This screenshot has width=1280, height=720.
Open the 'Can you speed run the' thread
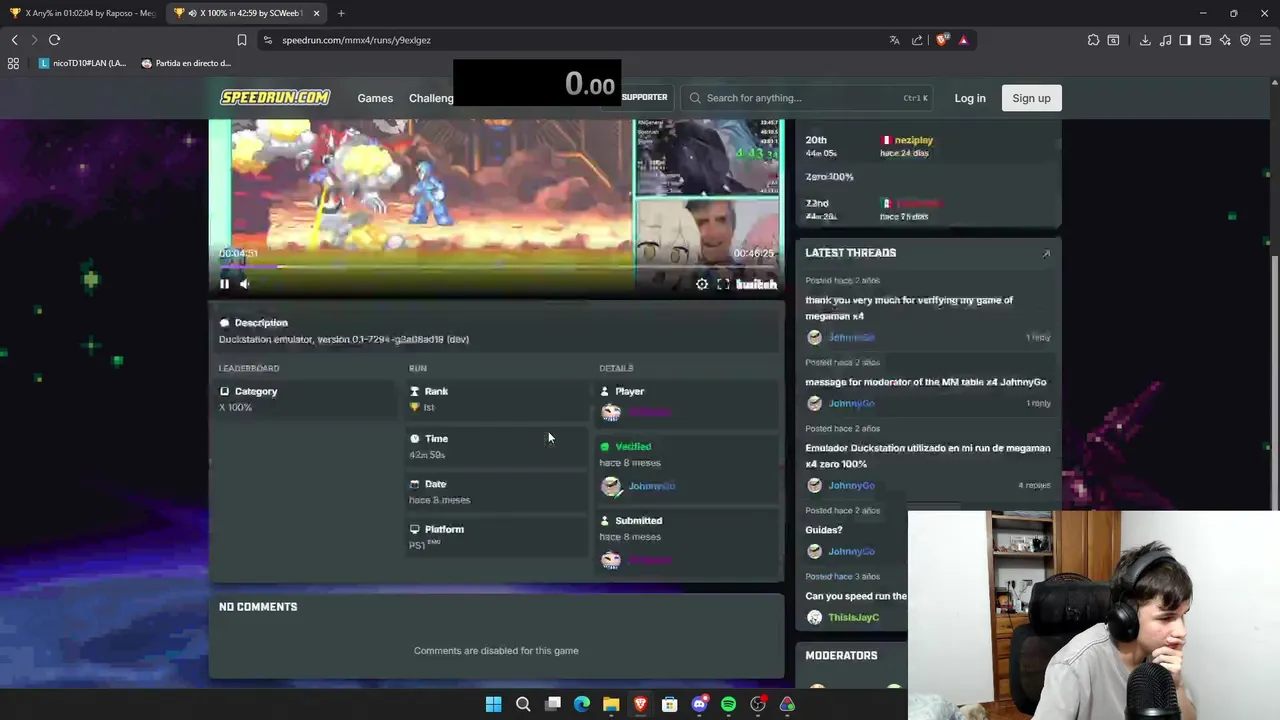tap(856, 596)
